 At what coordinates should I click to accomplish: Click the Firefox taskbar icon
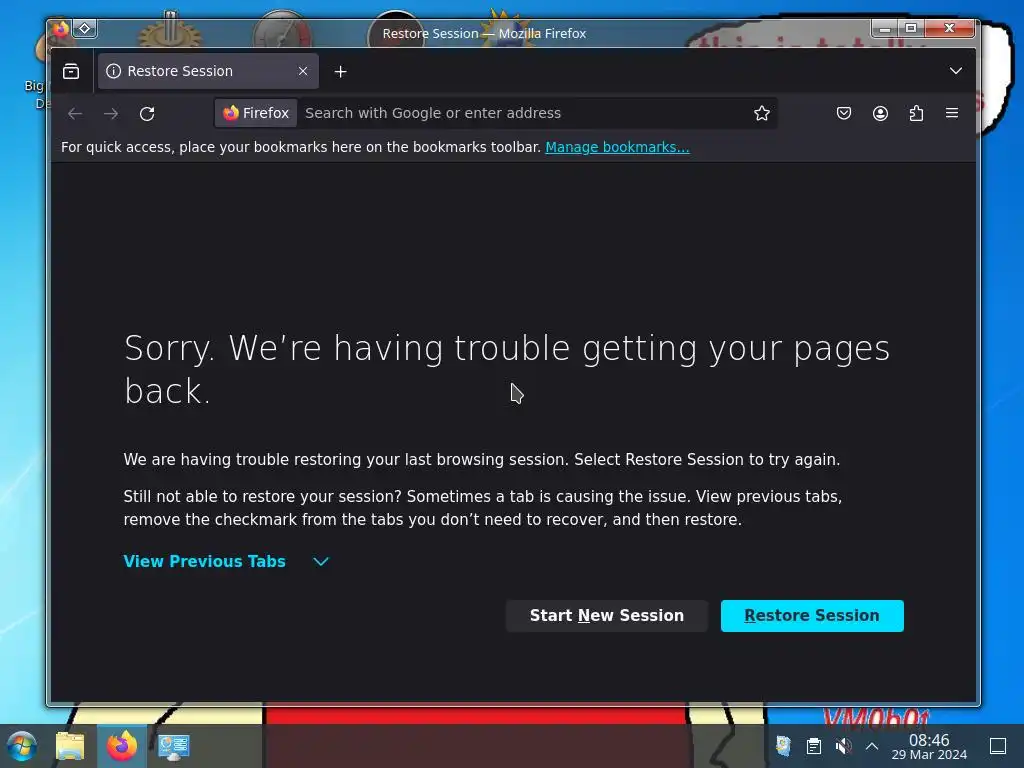(122, 746)
